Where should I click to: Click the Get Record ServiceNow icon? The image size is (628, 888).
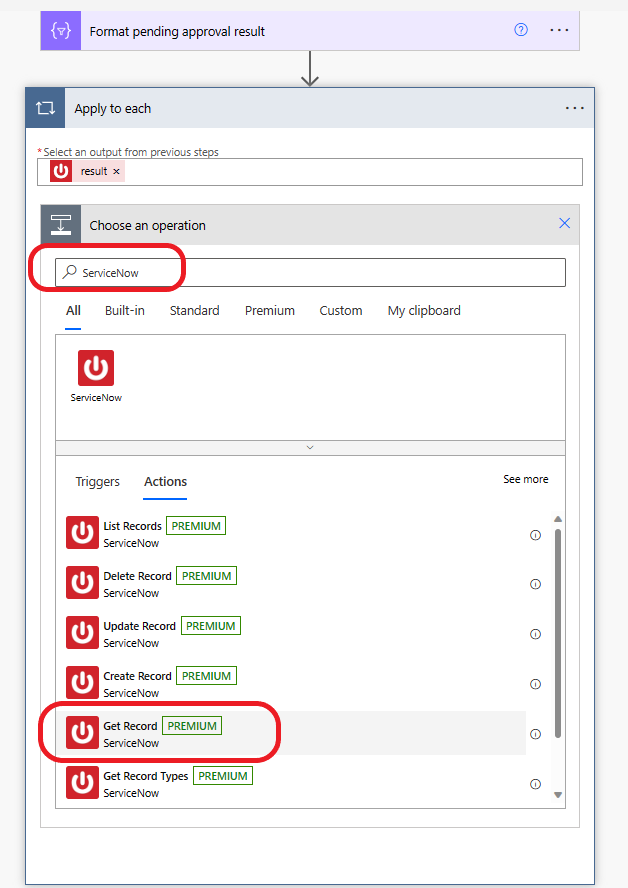click(82, 732)
